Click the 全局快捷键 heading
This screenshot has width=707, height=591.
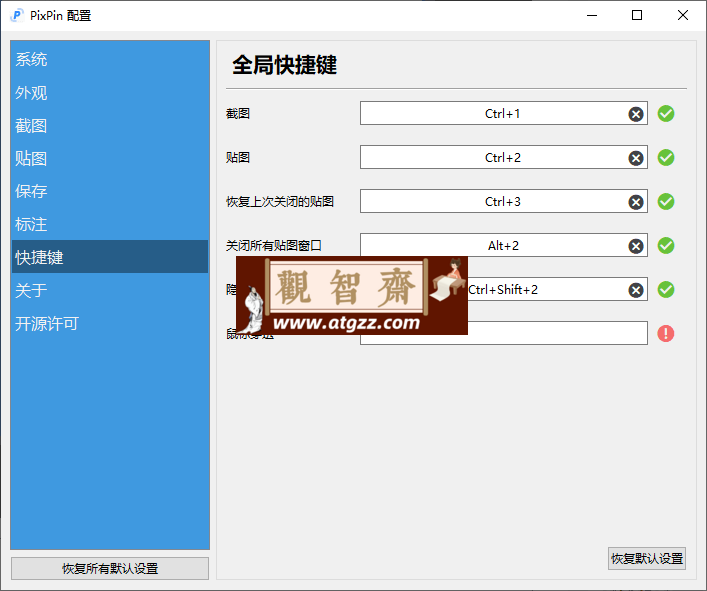tap(285, 65)
